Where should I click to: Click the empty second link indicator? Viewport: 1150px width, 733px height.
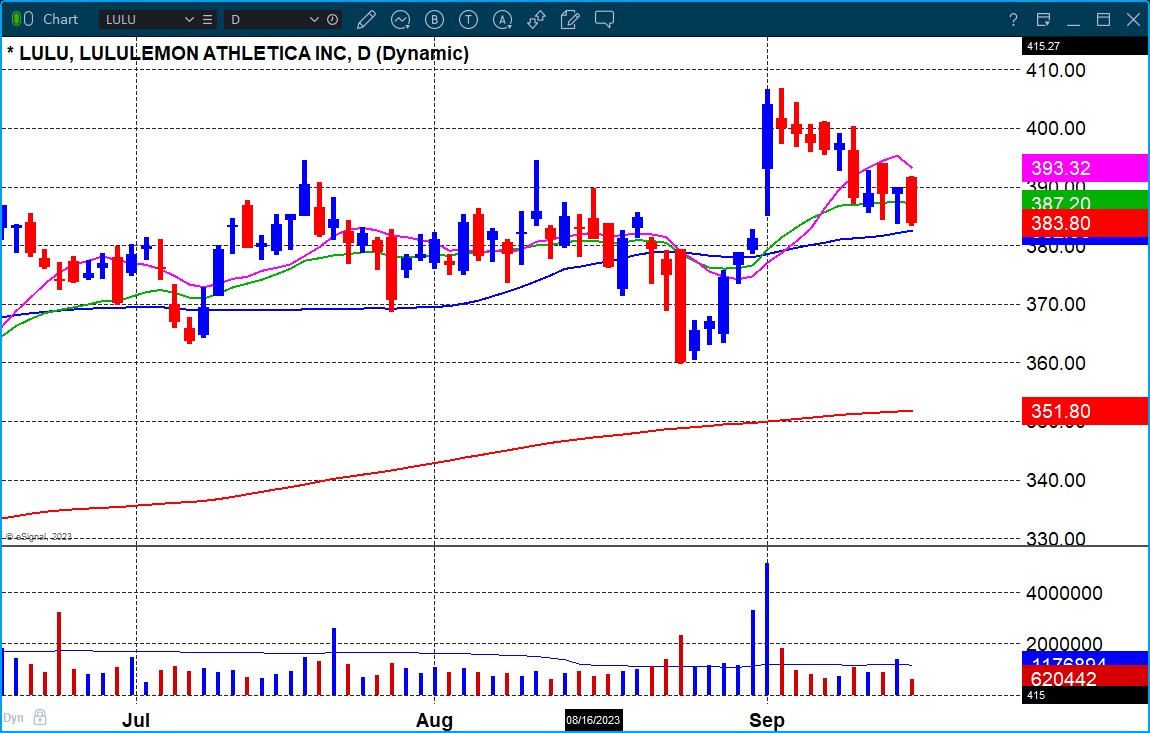tap(29, 19)
